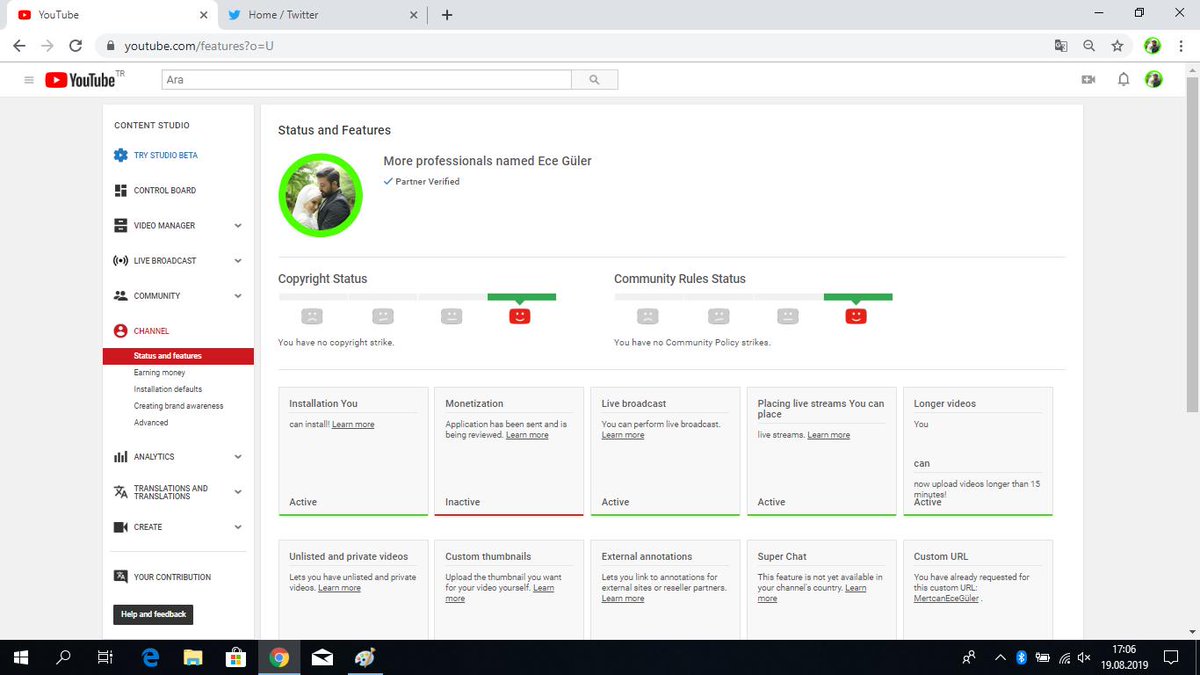
Task: Click the red copyright status smiley face
Action: coord(519,316)
